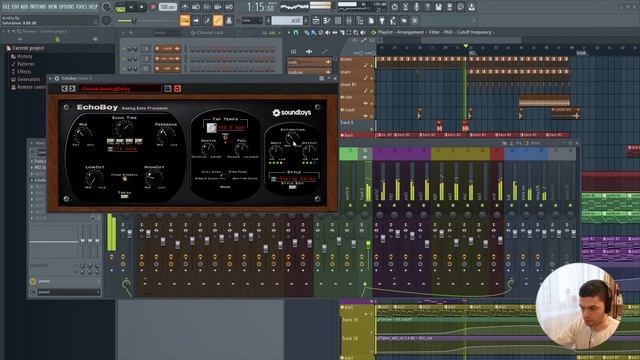640x360 pixels.
Task: Toggle MIDI sync switch in EchoBoy
Action: 224,137
